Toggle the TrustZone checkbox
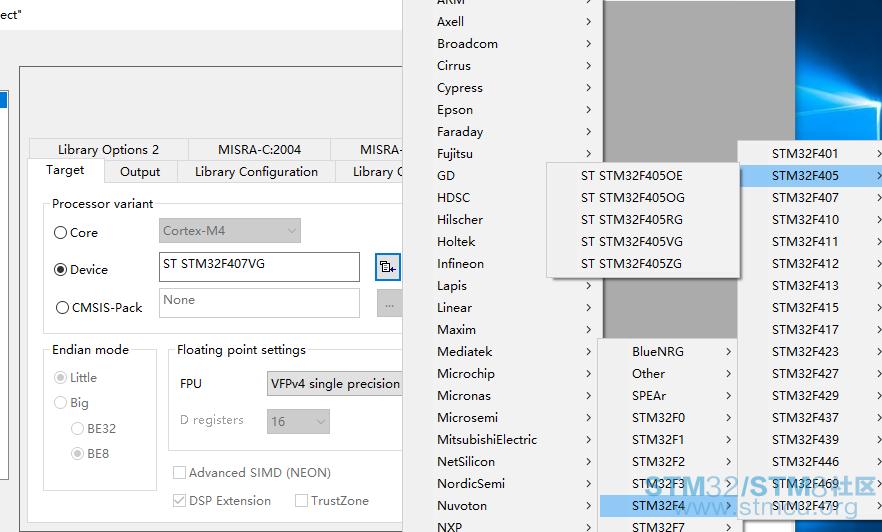The width and height of the screenshot is (882, 532). 302,500
